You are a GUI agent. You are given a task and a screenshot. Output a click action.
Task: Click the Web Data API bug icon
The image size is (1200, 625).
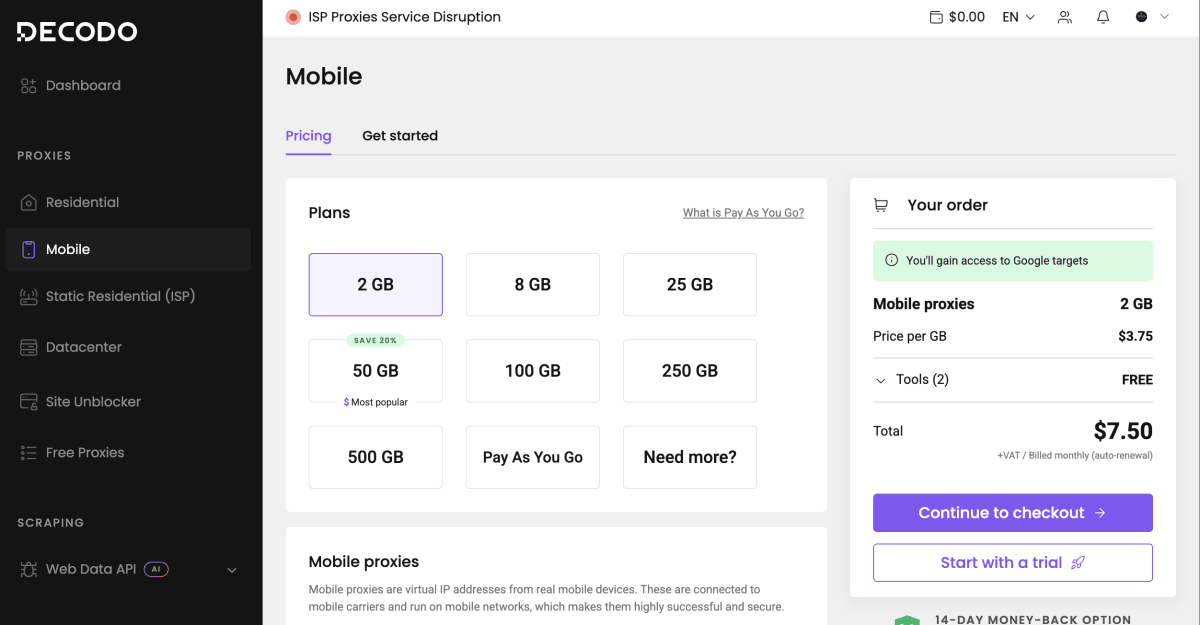[x=28, y=570]
